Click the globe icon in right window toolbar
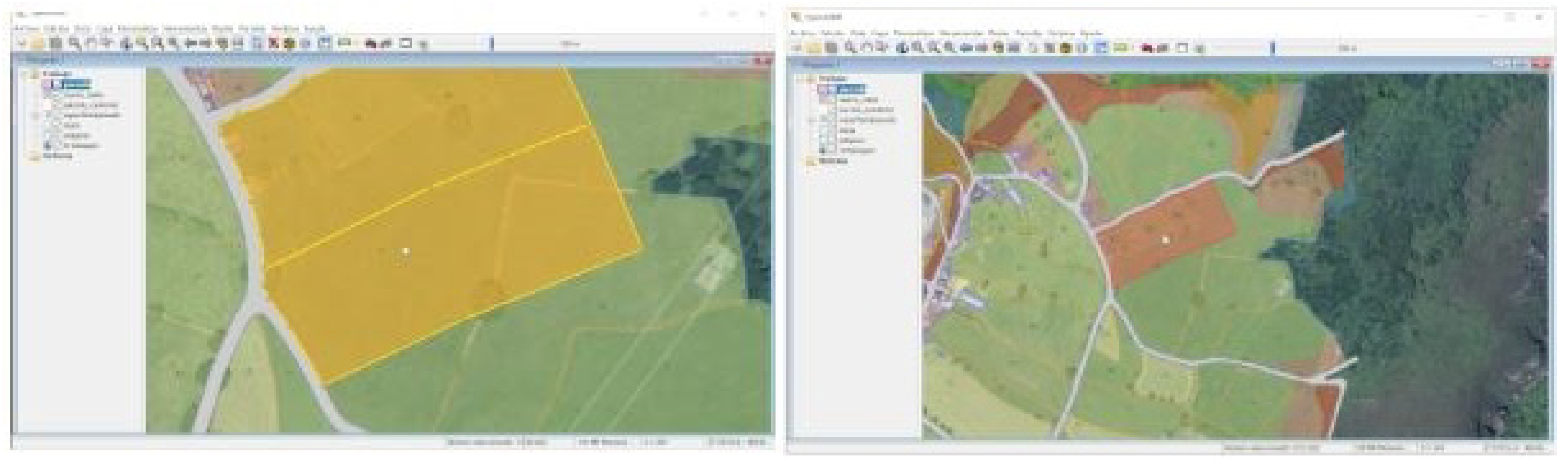Screen dimensions: 1568x461 [x=903, y=48]
